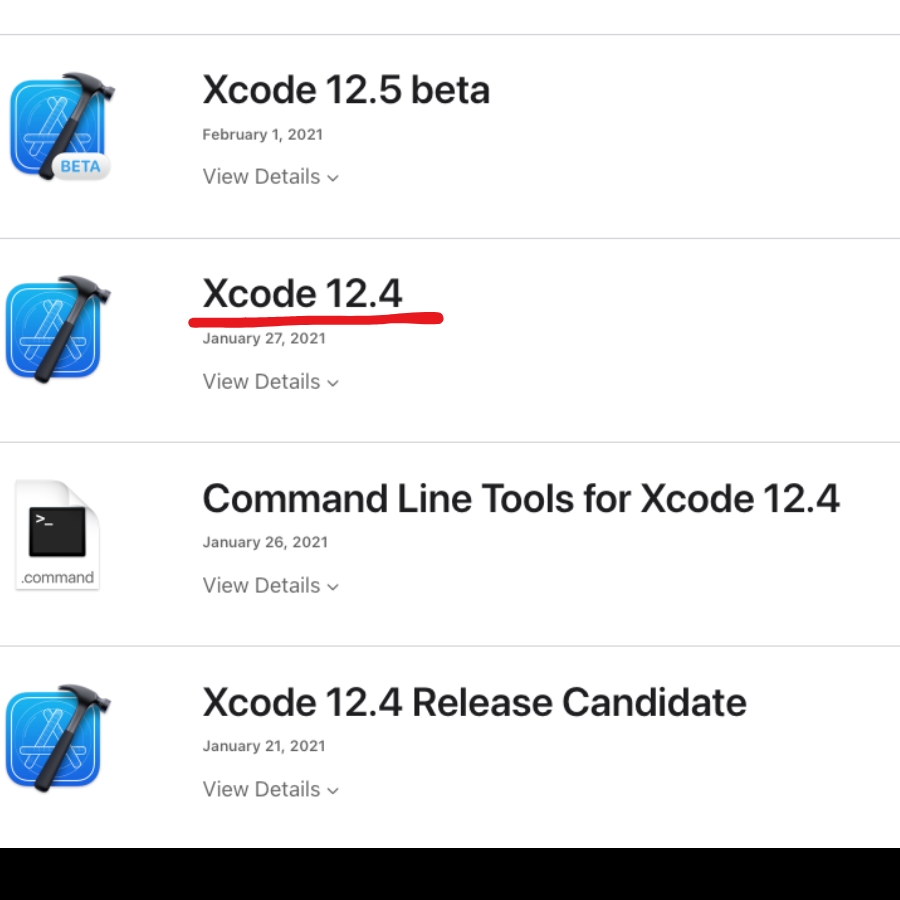The height and width of the screenshot is (900, 900).
Task: Open Command Line Tools for Xcode 12.4
Action: [x=521, y=498]
